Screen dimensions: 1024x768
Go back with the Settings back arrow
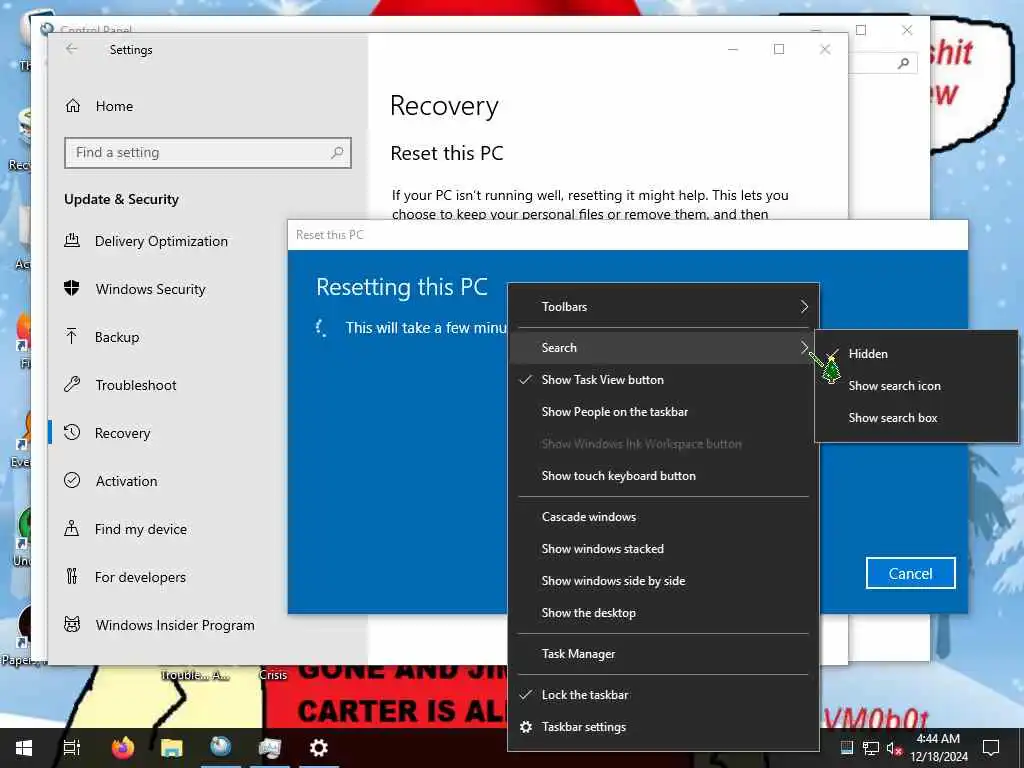[x=72, y=49]
